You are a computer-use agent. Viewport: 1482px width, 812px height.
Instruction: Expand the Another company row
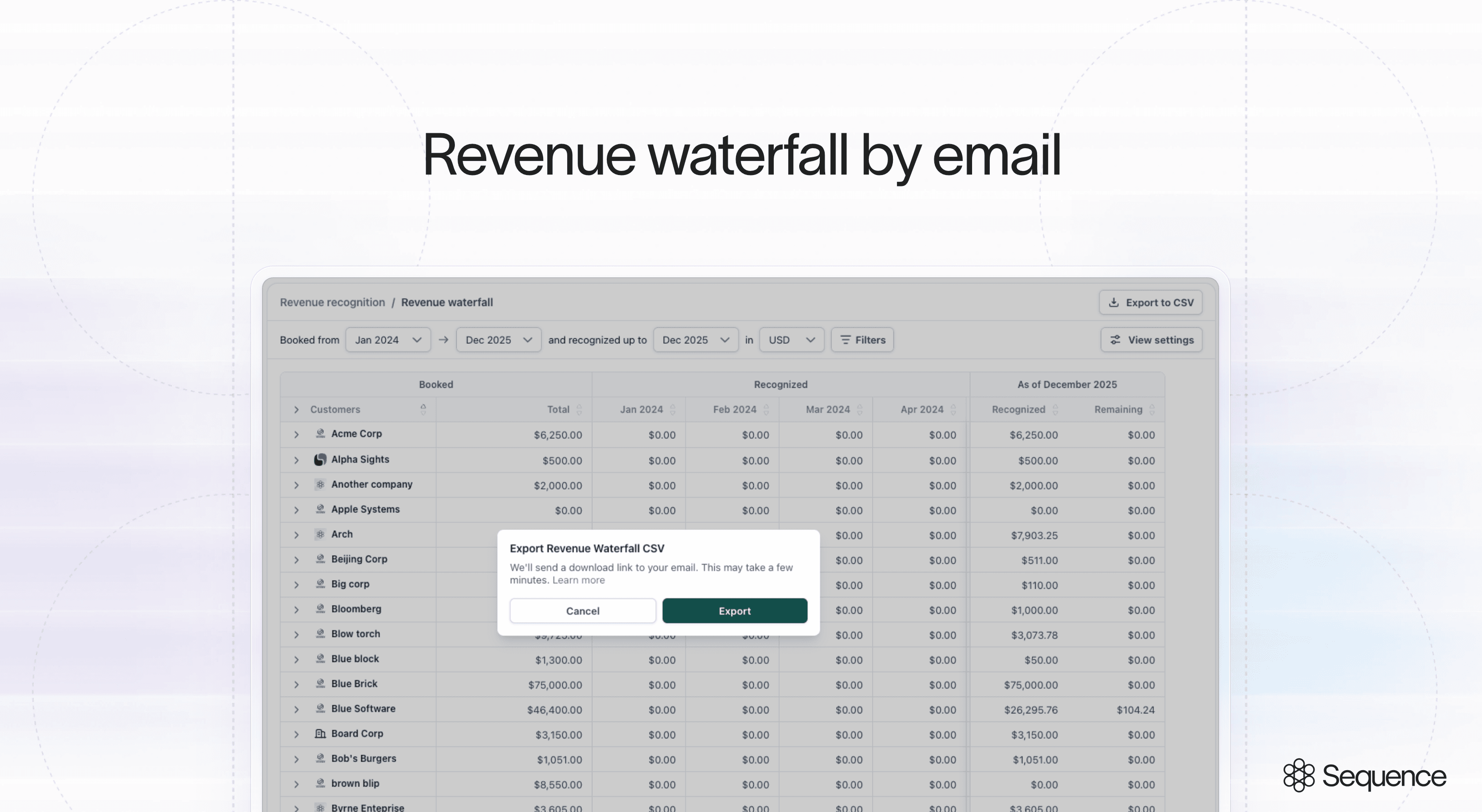(296, 486)
